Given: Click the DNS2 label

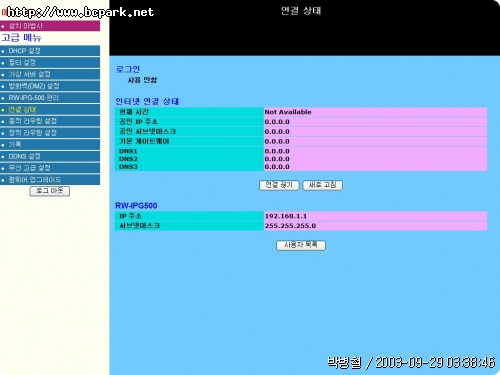Looking at the screenshot, I should tap(128, 159).
